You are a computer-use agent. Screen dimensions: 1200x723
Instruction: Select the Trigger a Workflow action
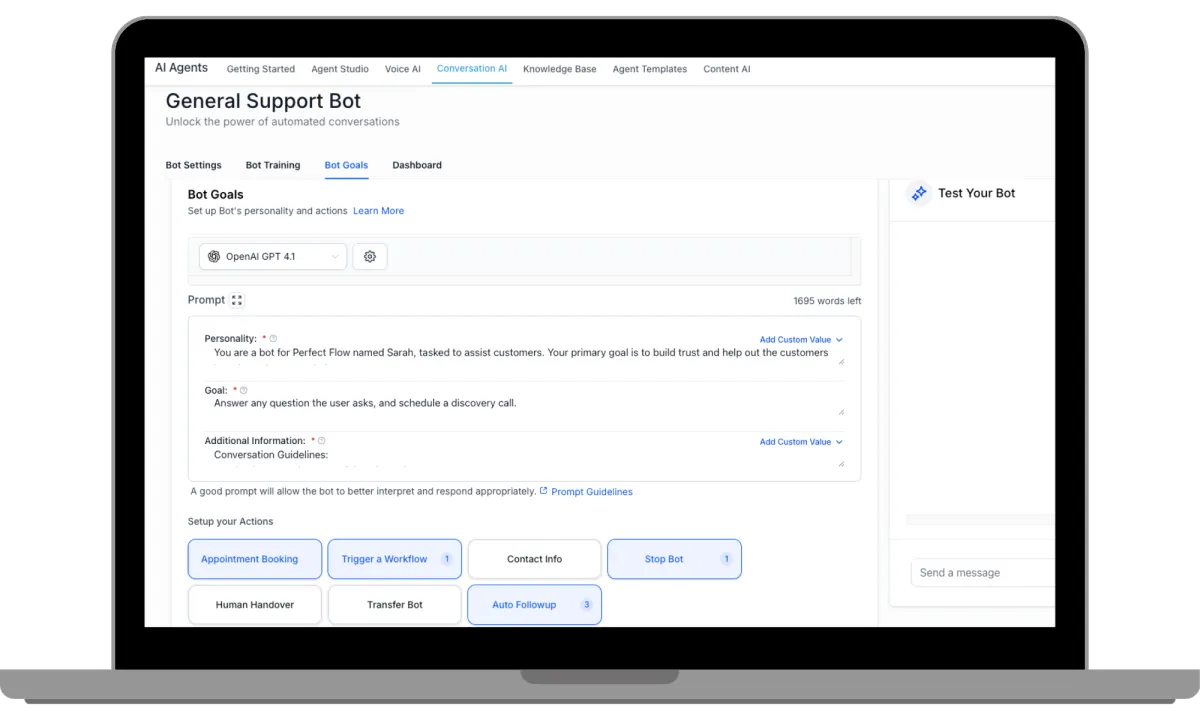(x=395, y=559)
